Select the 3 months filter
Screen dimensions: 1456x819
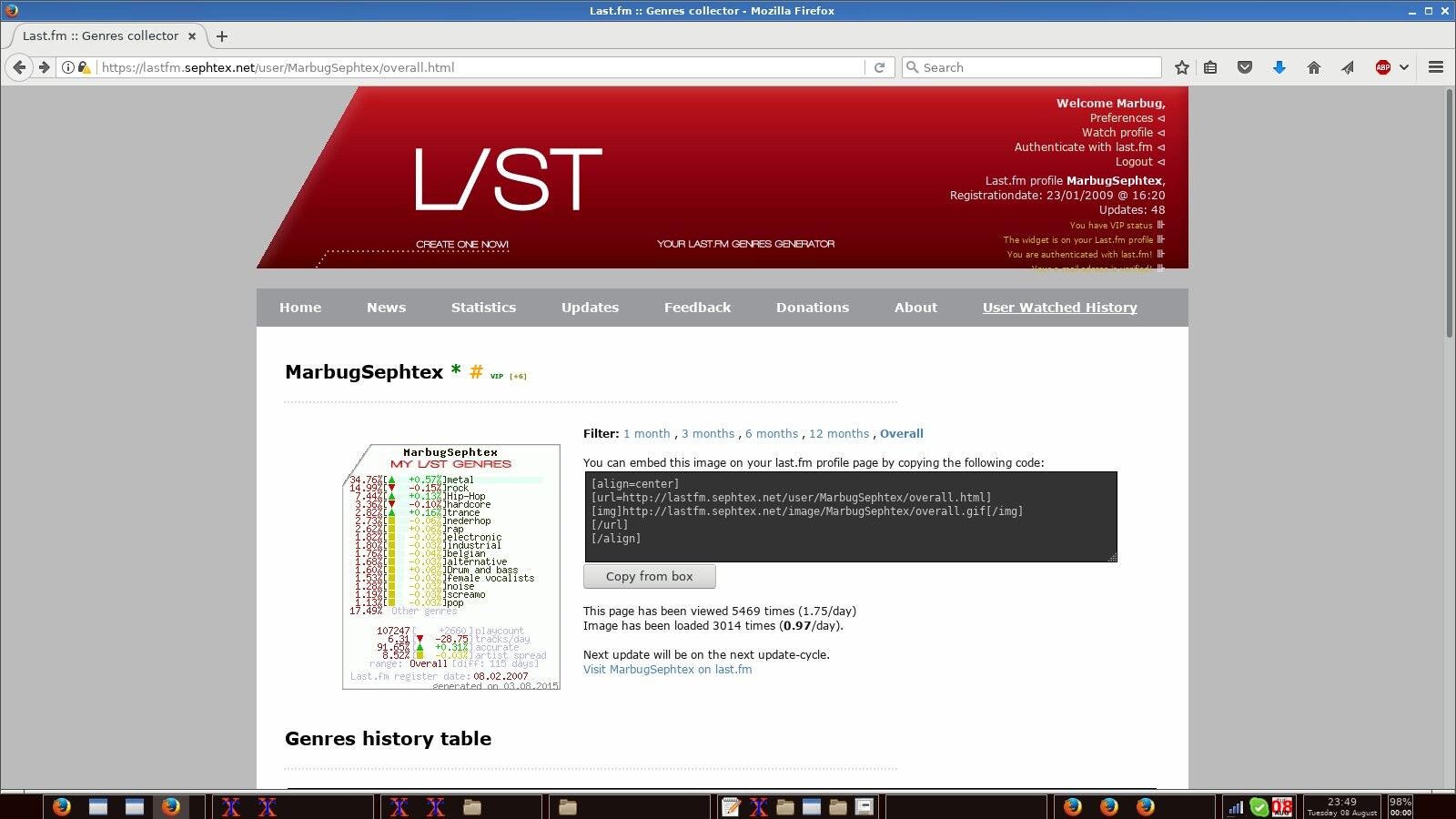[707, 434]
